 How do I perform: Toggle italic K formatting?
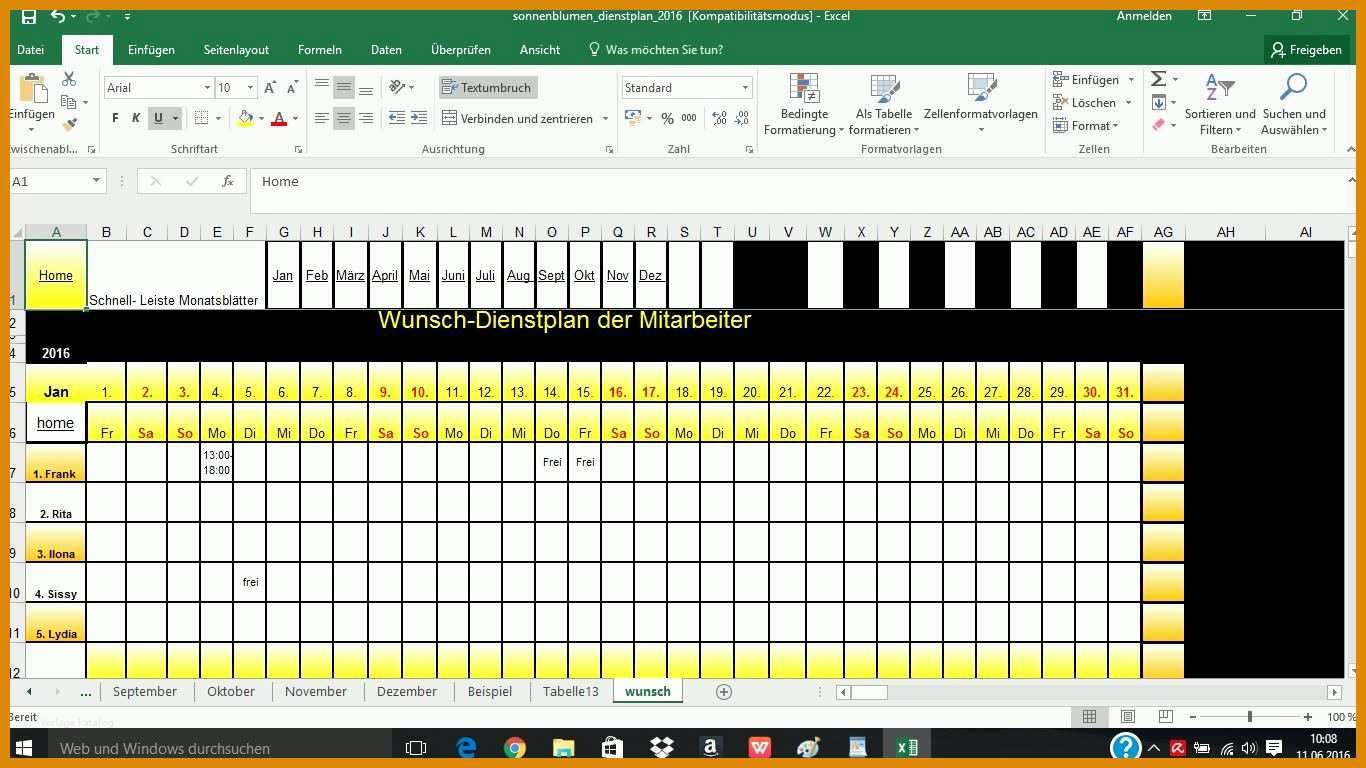(136, 118)
